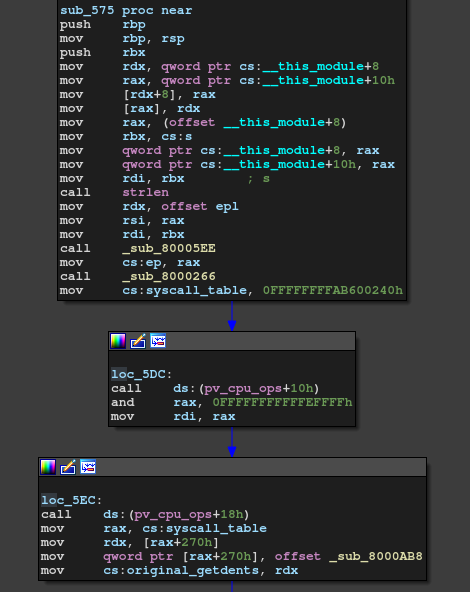The width and height of the screenshot is (470, 592).
Task: Click the '; s' comment
Action: pos(259,179)
